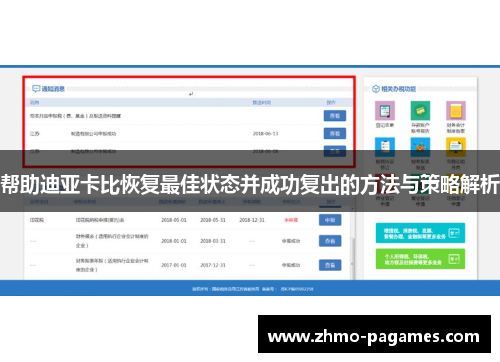
Task: Open the cyan VAT and consumption tax banner
Action: pos(420,233)
